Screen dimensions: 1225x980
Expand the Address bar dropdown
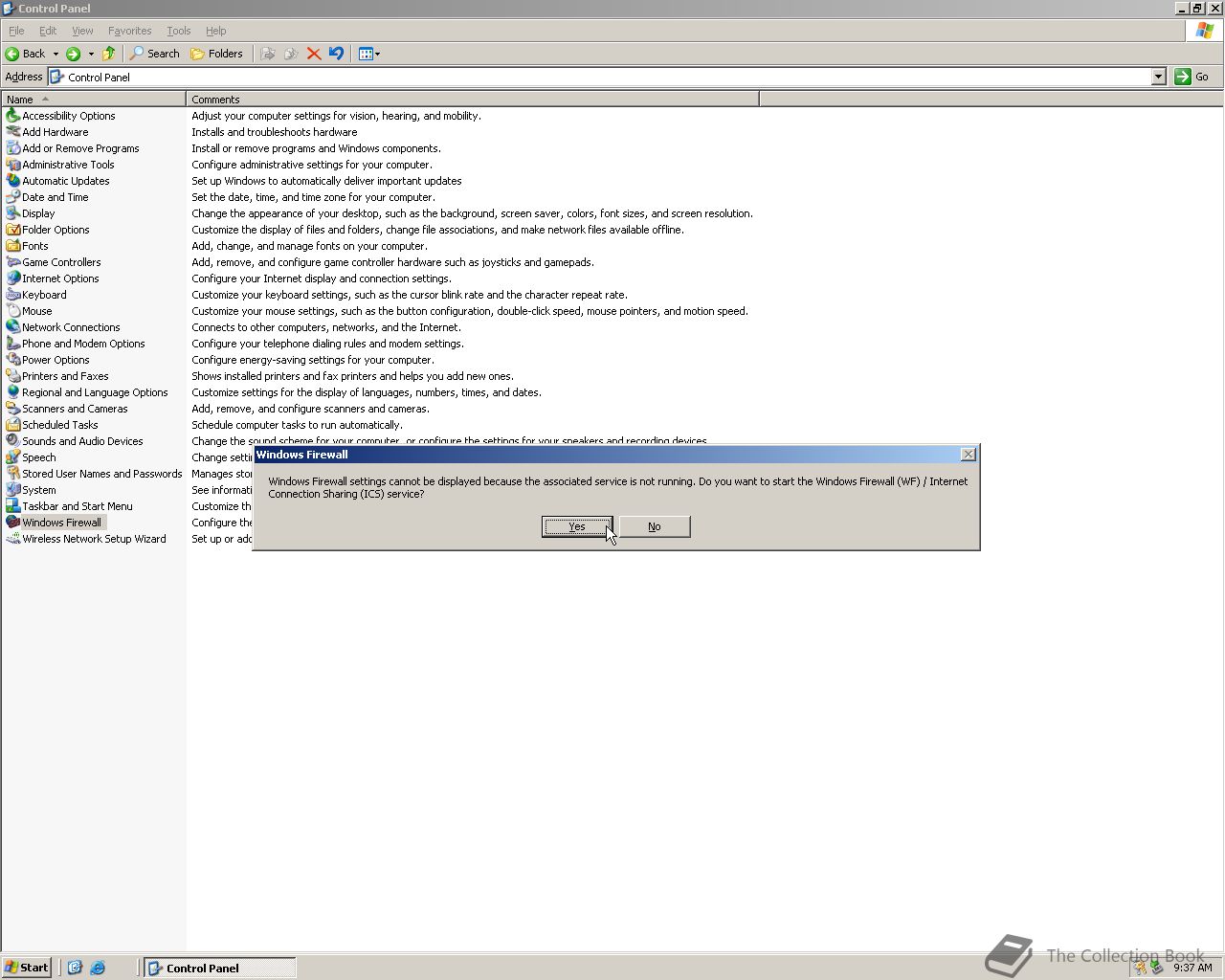click(x=1158, y=77)
